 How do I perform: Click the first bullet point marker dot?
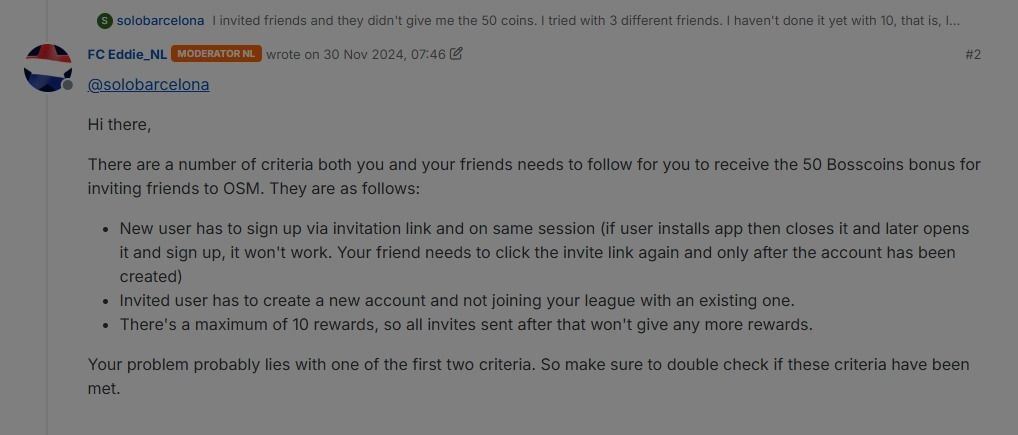pyautogui.click(x=106, y=229)
